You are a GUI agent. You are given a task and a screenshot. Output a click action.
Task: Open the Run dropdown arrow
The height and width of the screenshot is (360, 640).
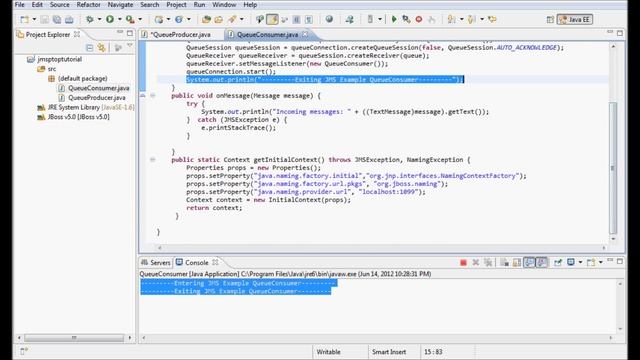(120, 19)
